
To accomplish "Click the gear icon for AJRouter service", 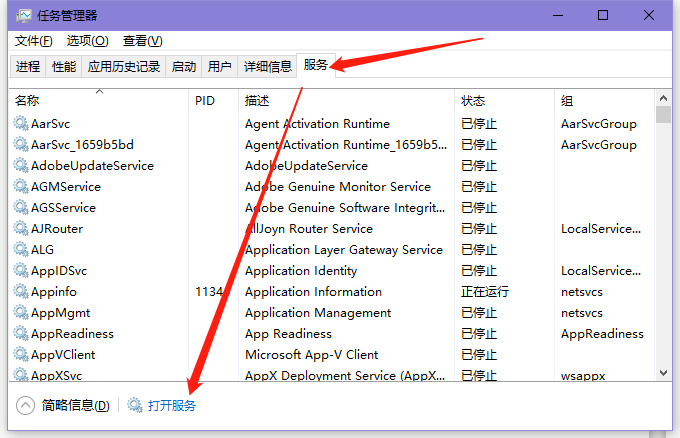I will coord(21,229).
